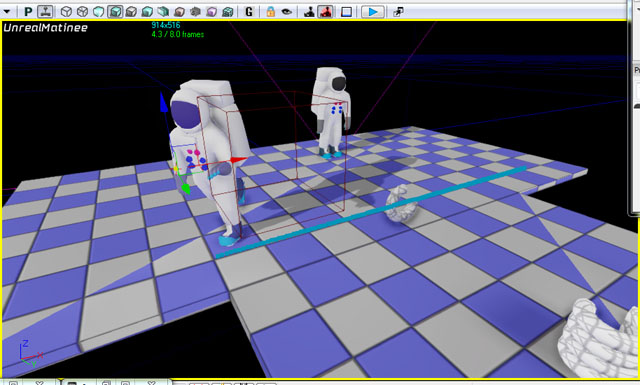Select the Lit view mode highlighted cube
This screenshot has height=385, width=640.
(x=115, y=12)
